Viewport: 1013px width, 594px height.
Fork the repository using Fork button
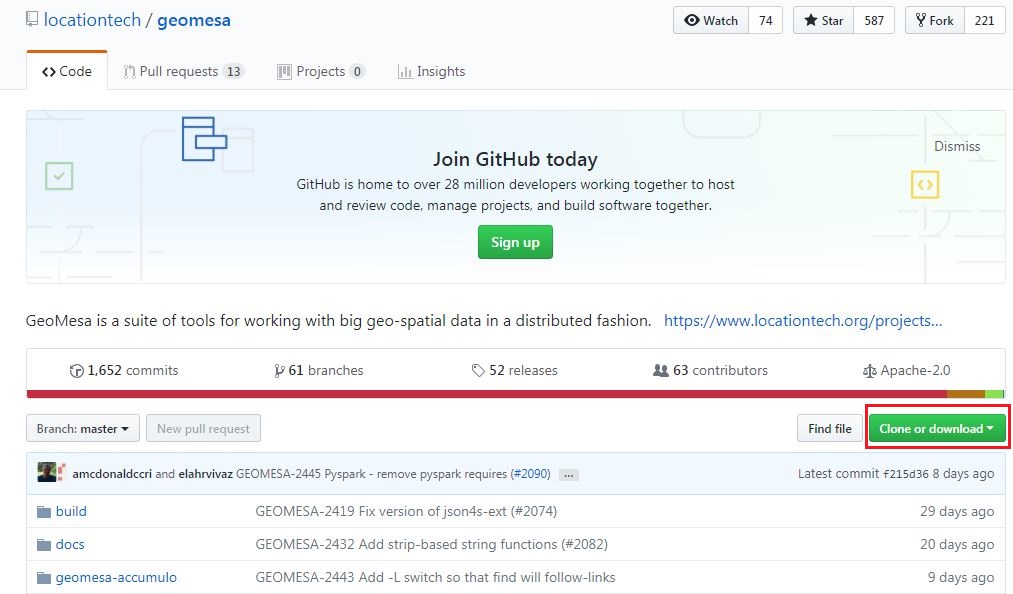(935, 20)
